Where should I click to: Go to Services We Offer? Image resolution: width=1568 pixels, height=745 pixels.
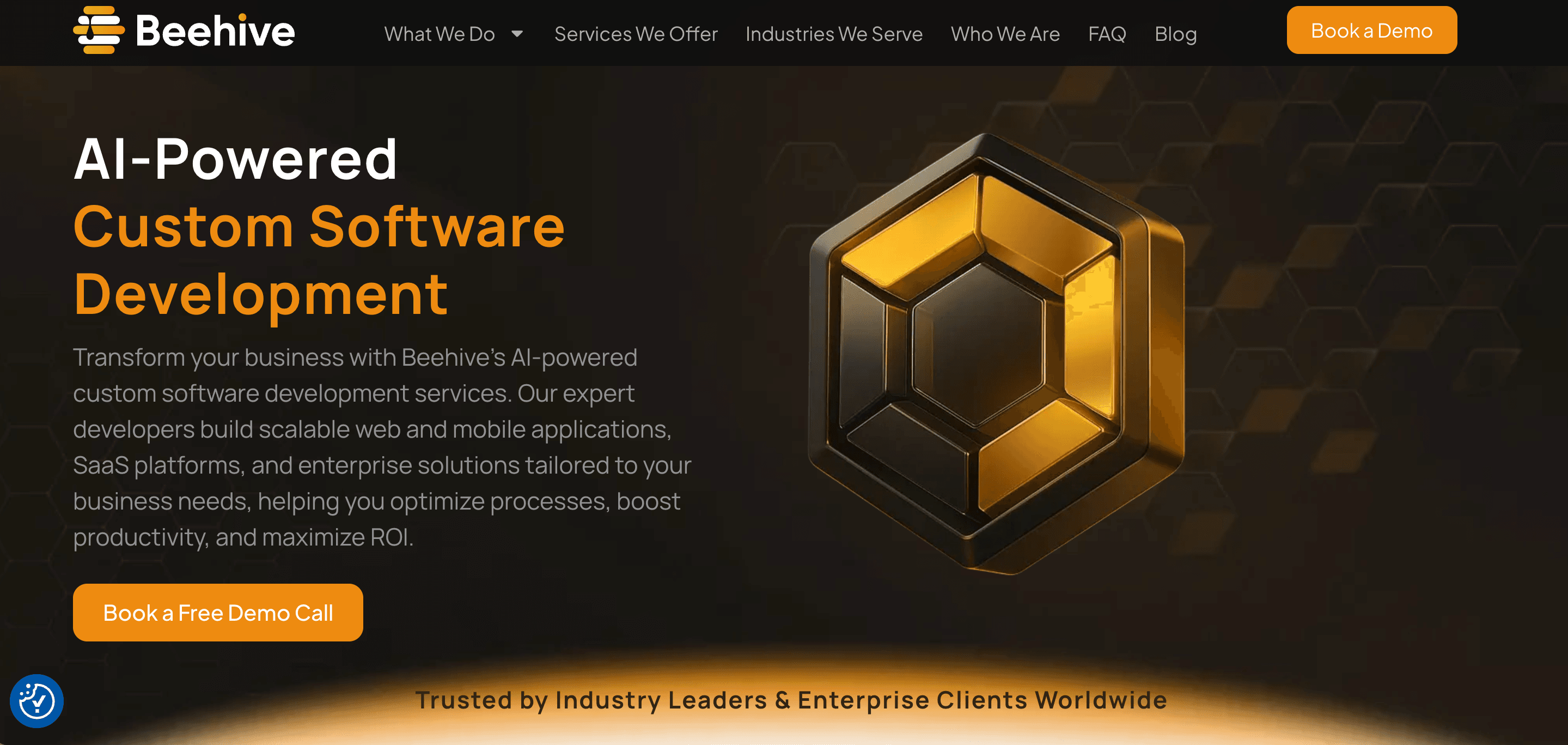click(636, 34)
